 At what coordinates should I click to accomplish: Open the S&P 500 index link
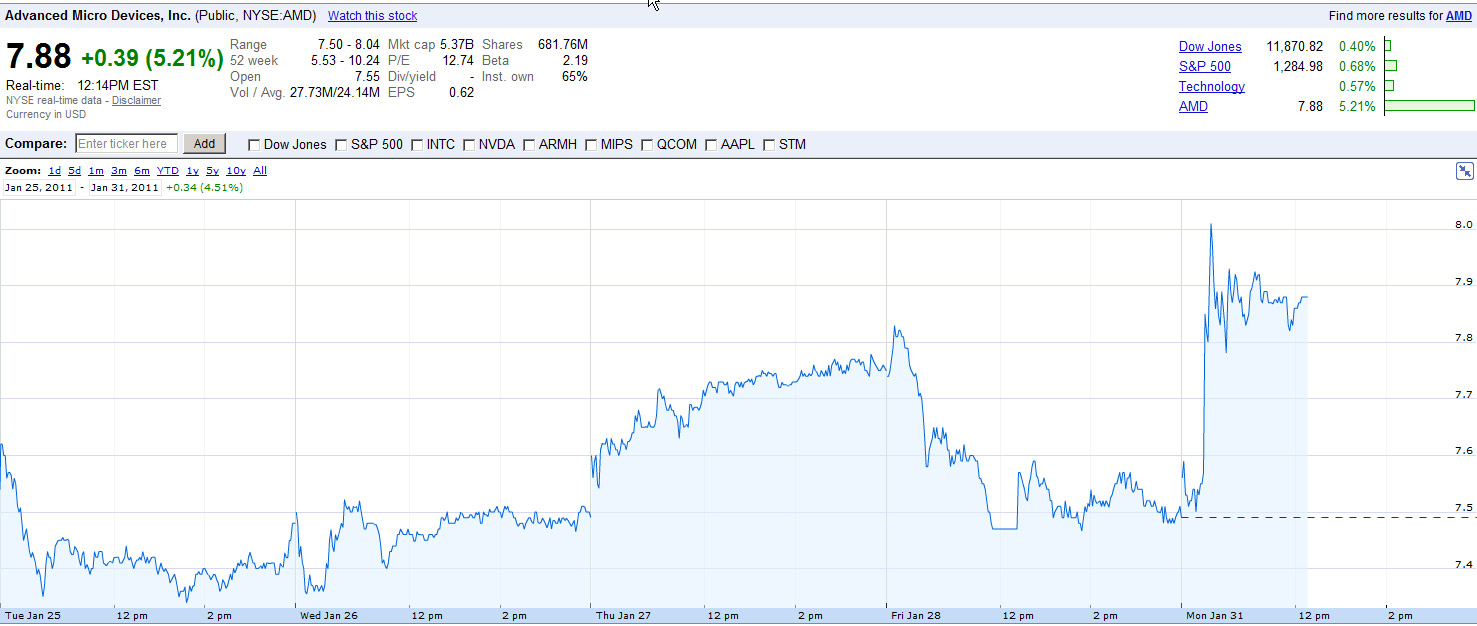click(1204, 67)
